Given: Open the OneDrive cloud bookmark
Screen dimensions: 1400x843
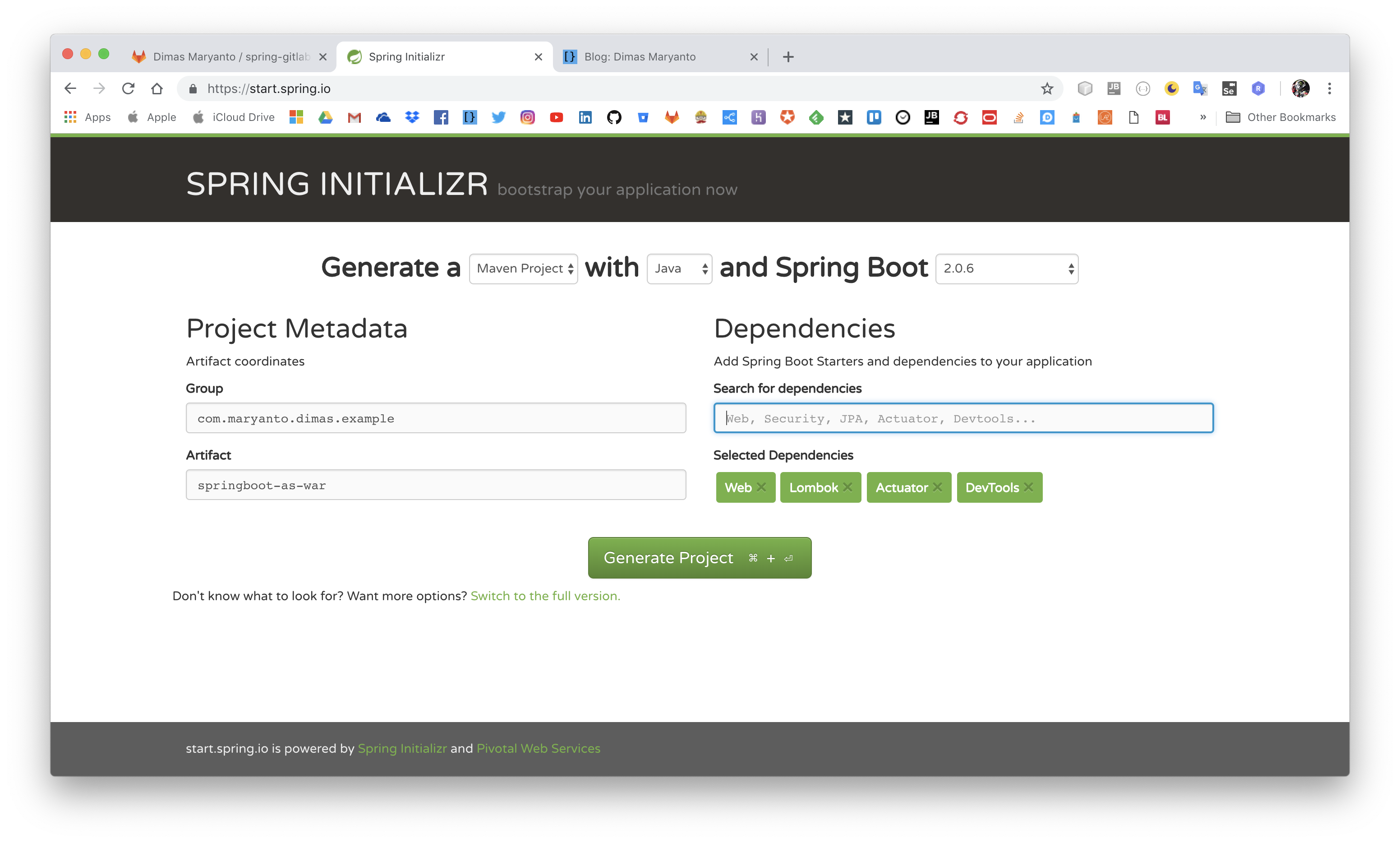Looking at the screenshot, I should tap(383, 118).
